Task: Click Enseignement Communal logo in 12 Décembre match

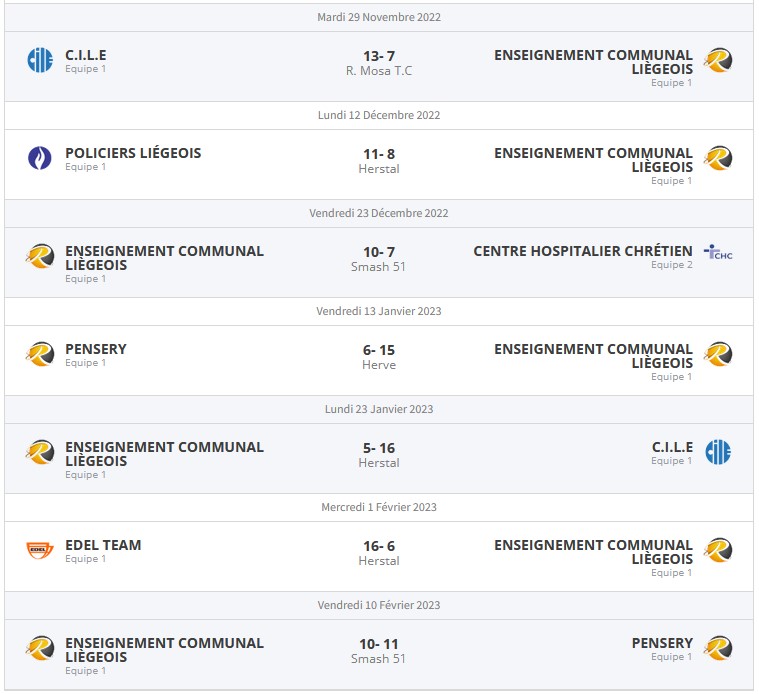Action: click(x=718, y=158)
